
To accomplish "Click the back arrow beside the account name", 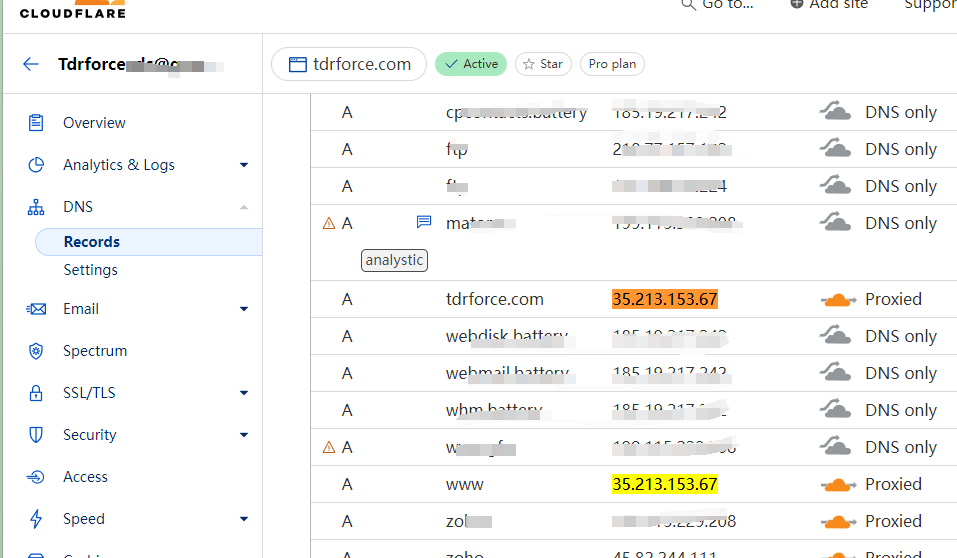I will [31, 64].
